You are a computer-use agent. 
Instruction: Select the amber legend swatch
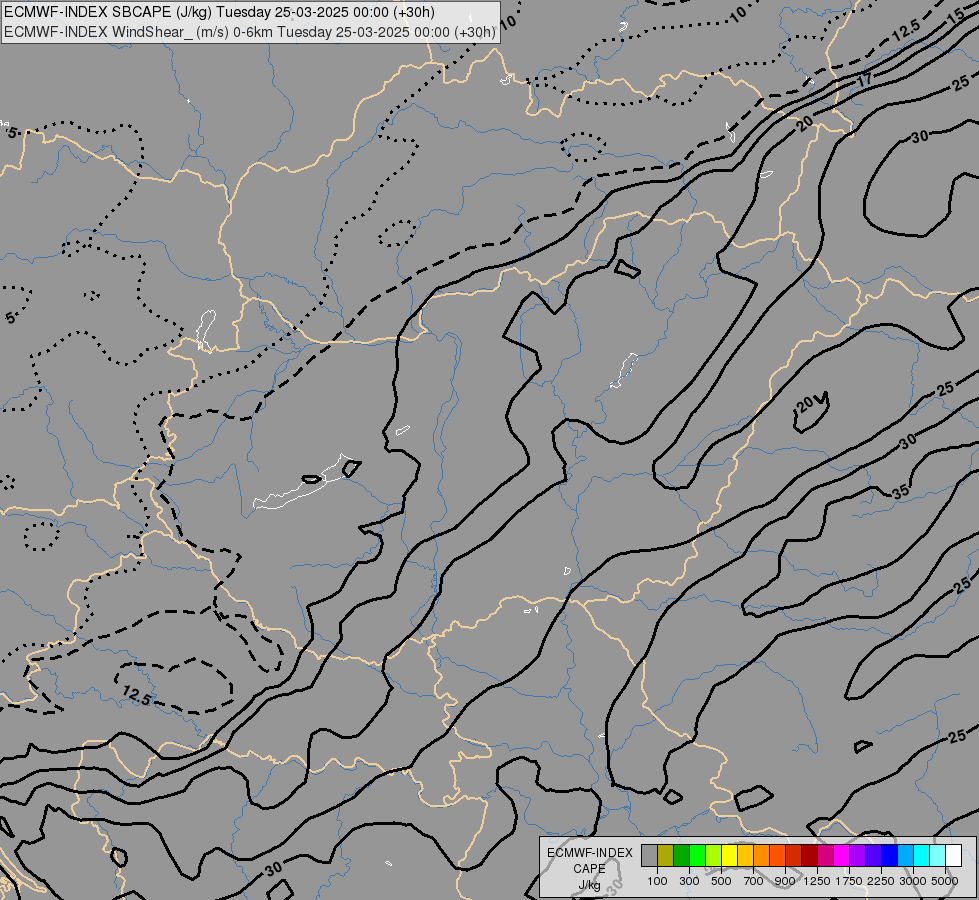(x=745, y=856)
